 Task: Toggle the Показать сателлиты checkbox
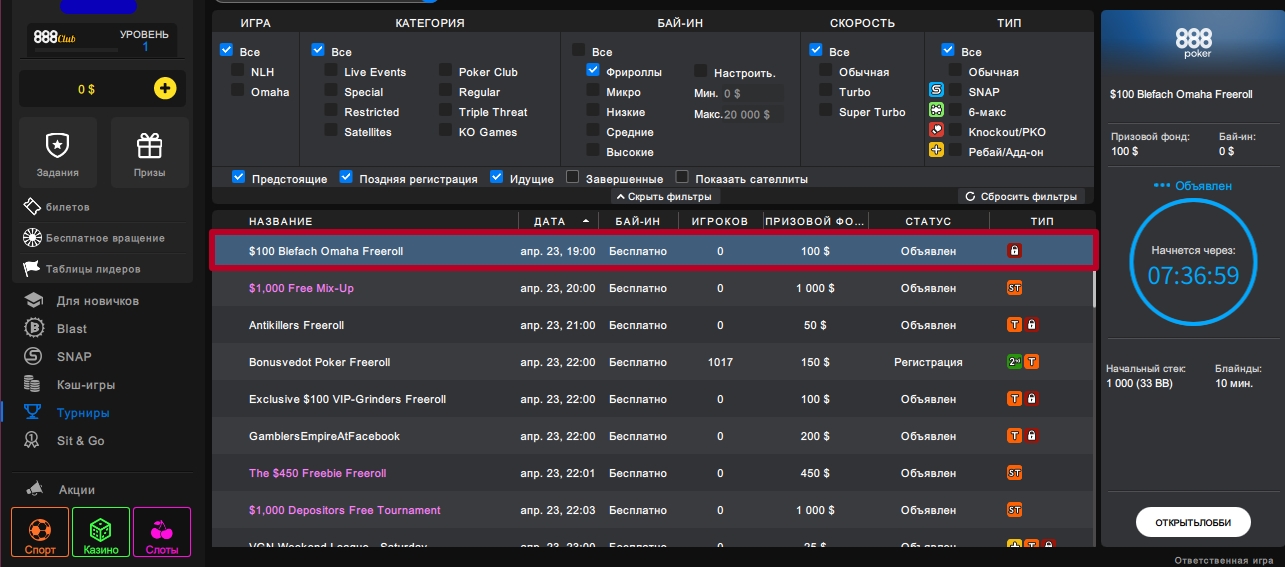pyautogui.click(x=682, y=177)
